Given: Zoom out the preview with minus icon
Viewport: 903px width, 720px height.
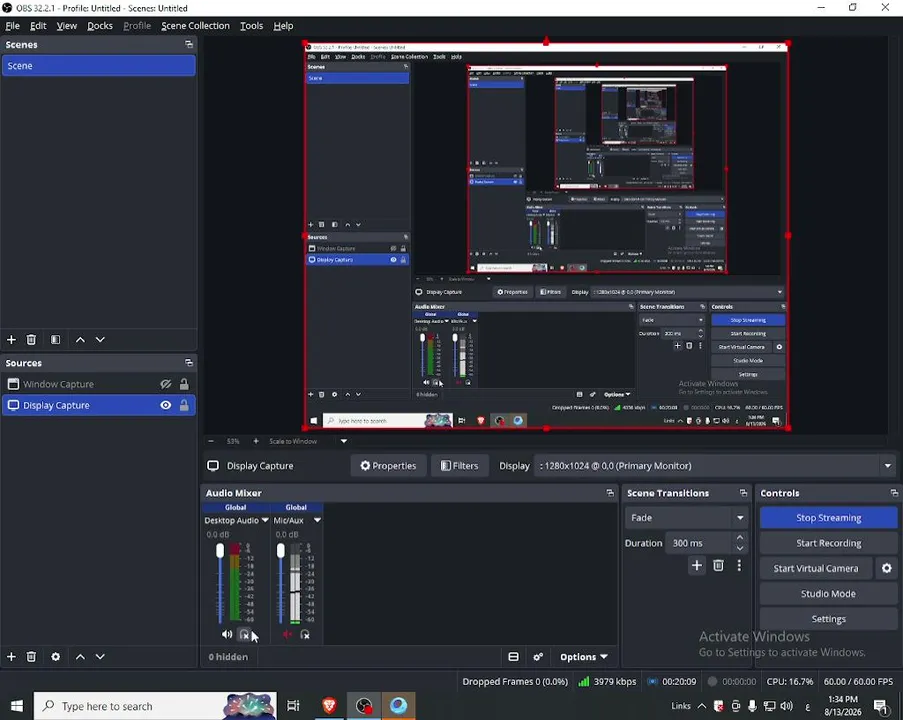Looking at the screenshot, I should 211,441.
